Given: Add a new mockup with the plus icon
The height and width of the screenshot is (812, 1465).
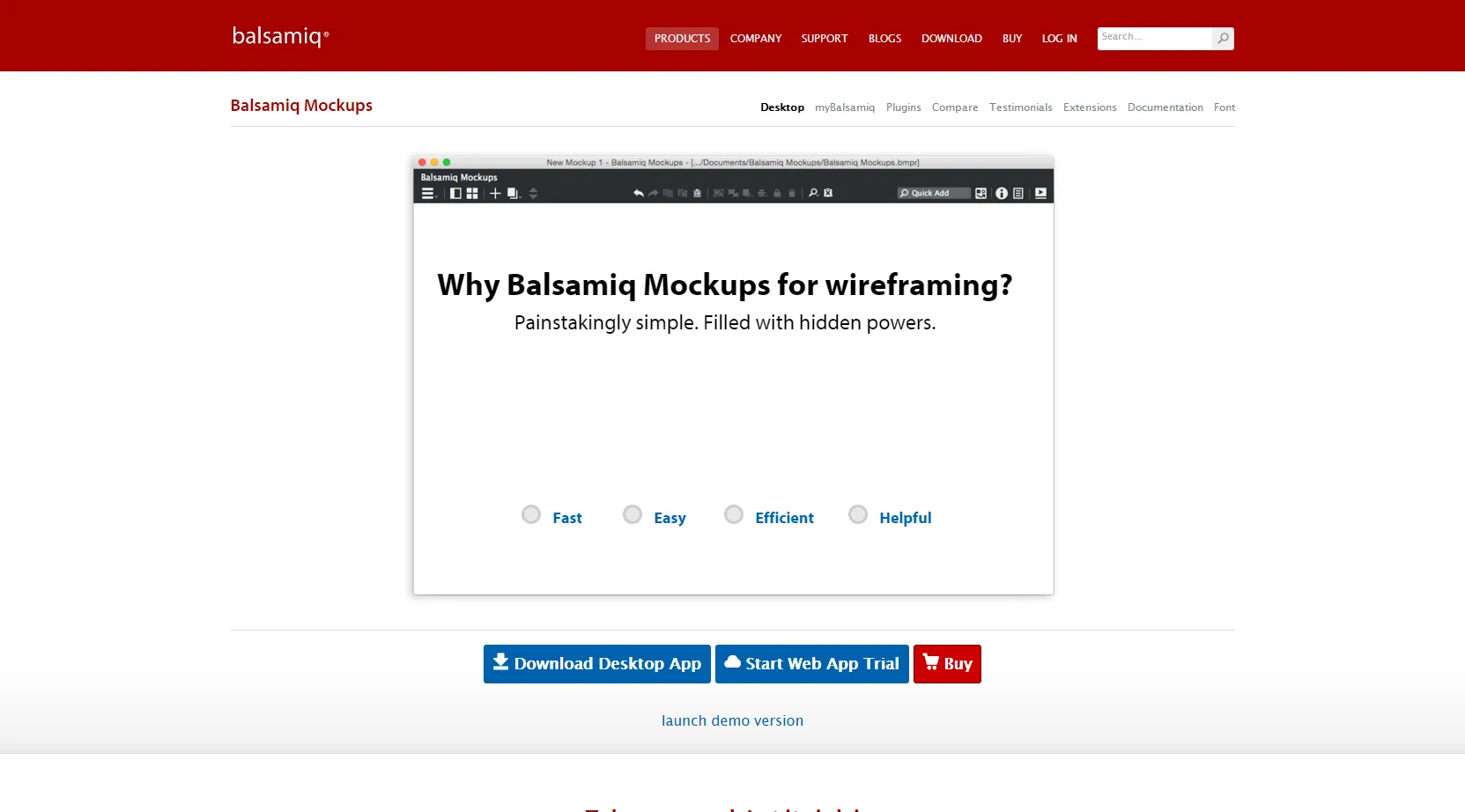Looking at the screenshot, I should pyautogui.click(x=495, y=193).
